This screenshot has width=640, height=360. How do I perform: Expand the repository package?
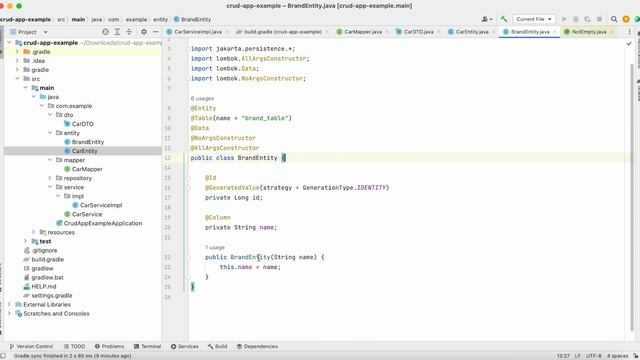point(50,178)
